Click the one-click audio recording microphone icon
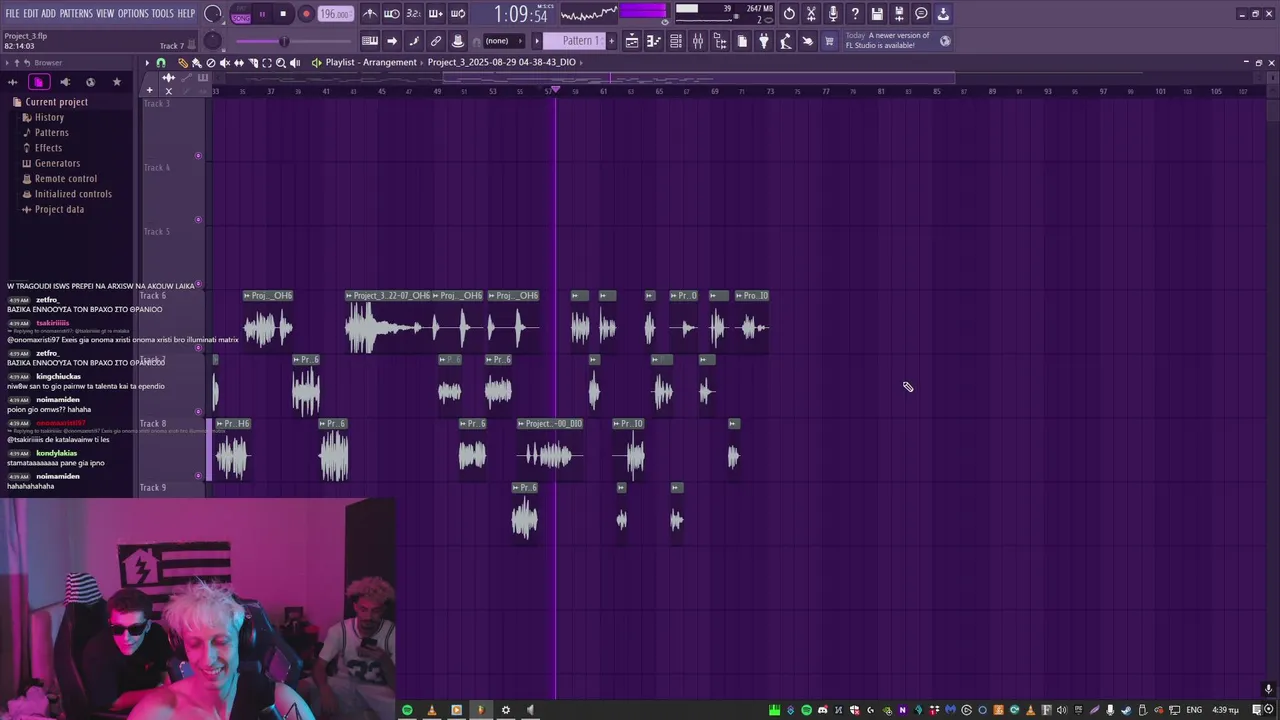The width and height of the screenshot is (1280, 720). click(x=833, y=14)
